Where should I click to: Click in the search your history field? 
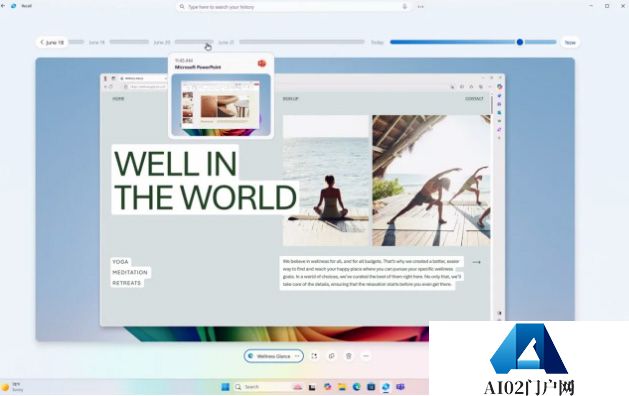293,7
